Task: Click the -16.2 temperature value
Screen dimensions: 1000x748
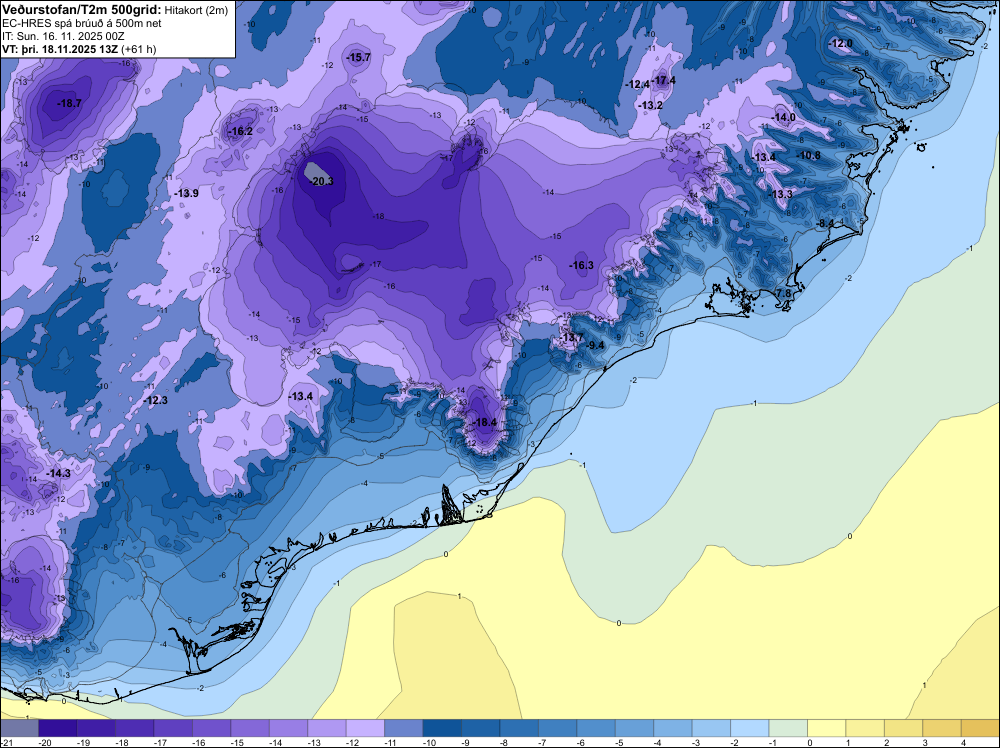Action: click(x=241, y=131)
